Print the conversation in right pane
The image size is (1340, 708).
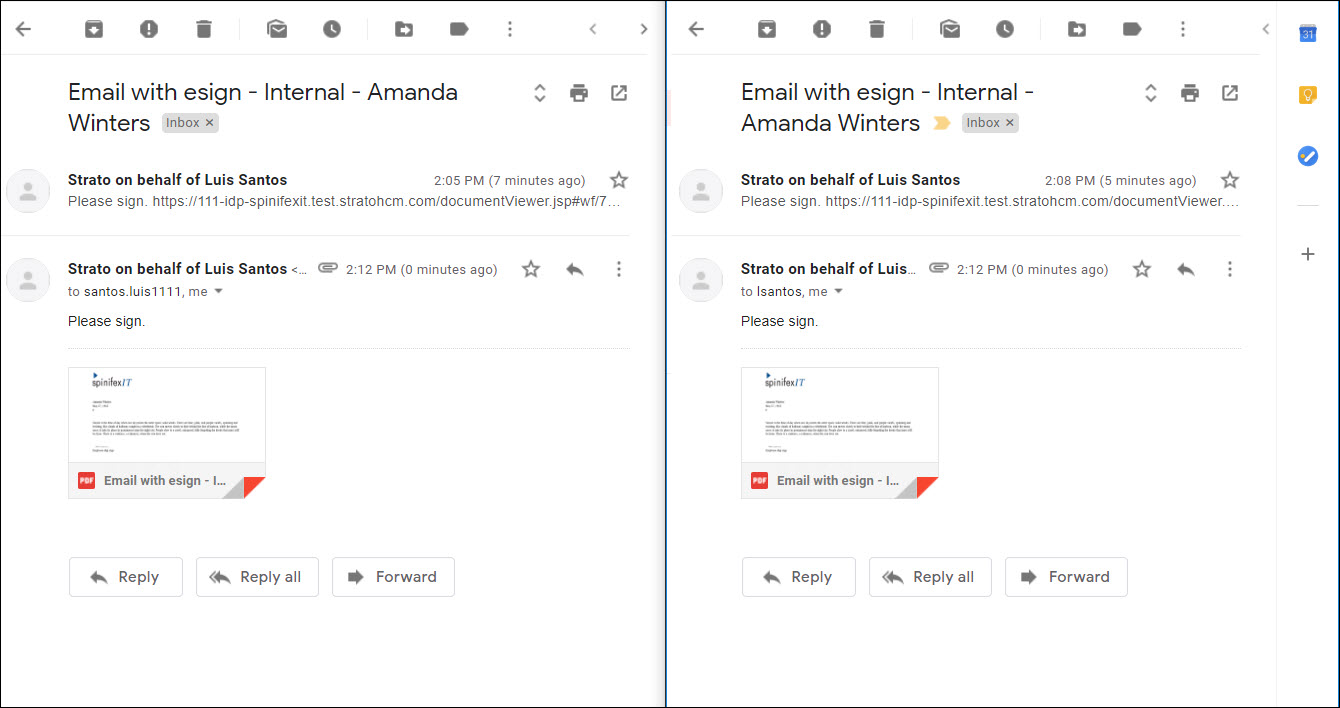click(1189, 93)
